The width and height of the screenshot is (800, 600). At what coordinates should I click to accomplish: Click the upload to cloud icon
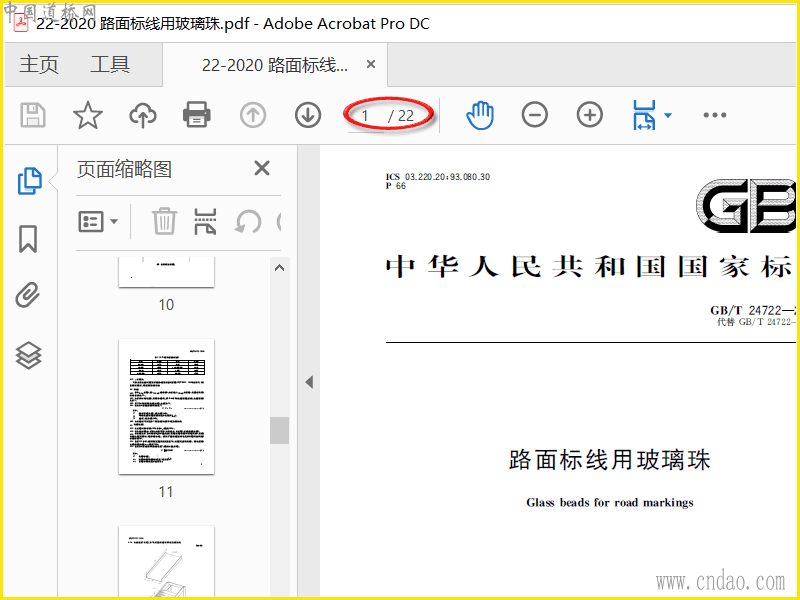[x=143, y=115]
